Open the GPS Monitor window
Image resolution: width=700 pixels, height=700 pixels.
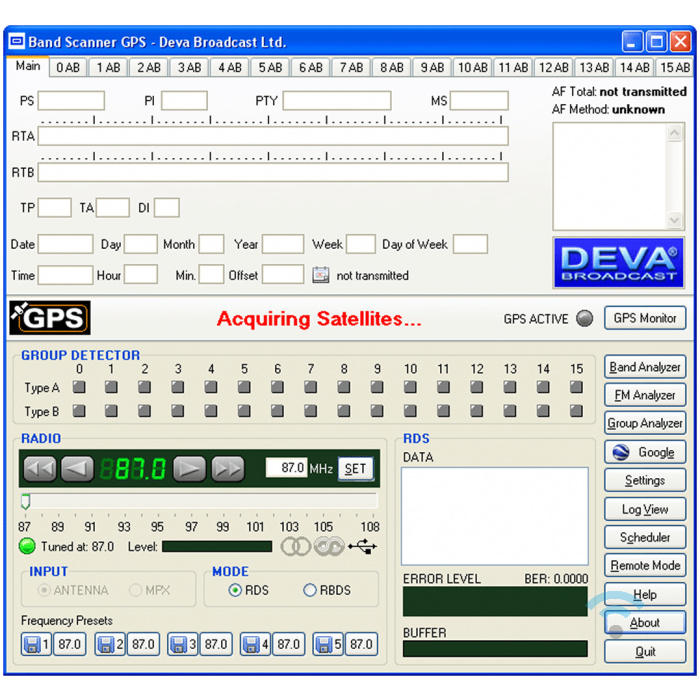[x=645, y=318]
